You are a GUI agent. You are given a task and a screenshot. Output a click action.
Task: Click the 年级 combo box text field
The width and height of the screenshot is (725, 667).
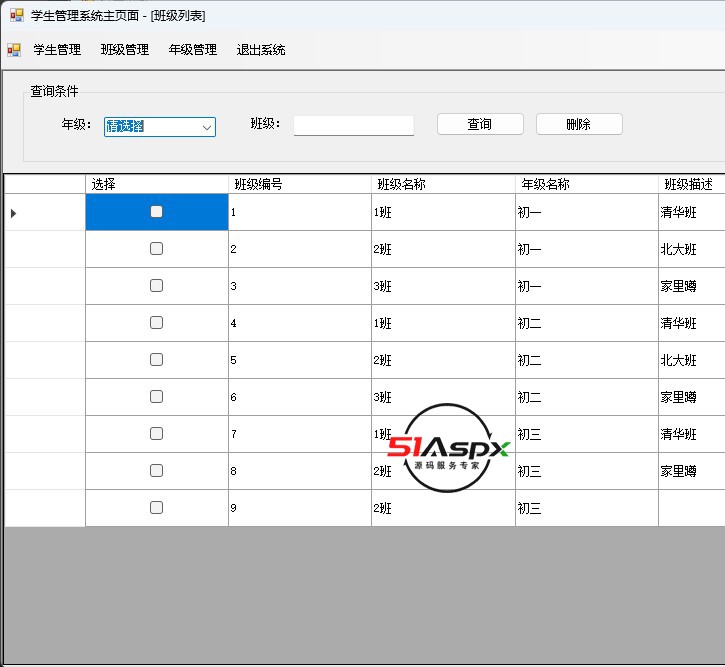click(150, 127)
